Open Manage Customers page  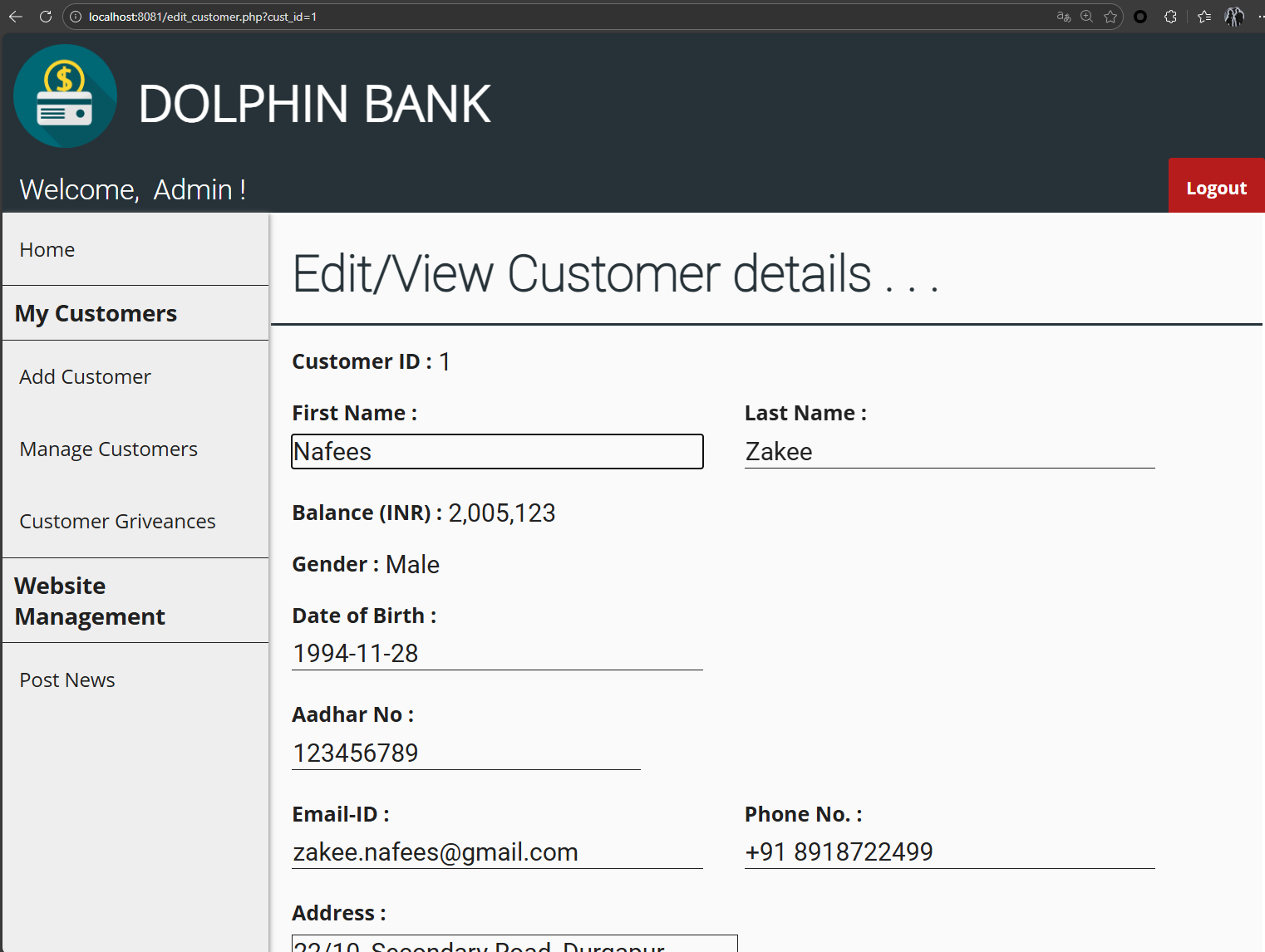pos(108,449)
